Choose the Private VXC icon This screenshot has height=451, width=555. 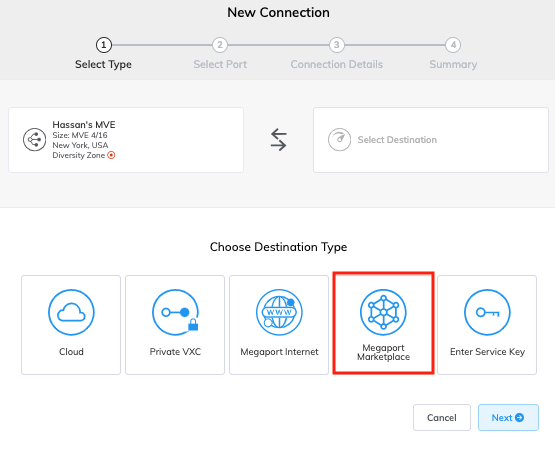tap(175, 312)
